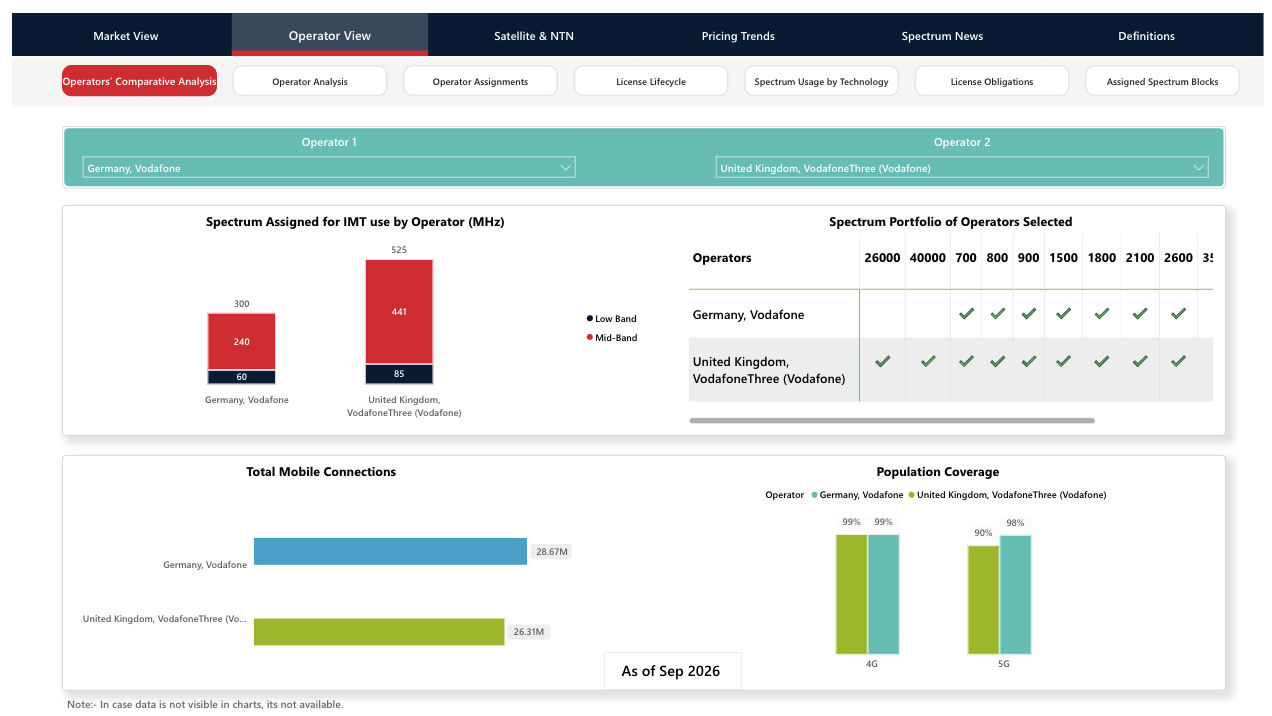Open the Operator 1 dropdown

coord(329,168)
